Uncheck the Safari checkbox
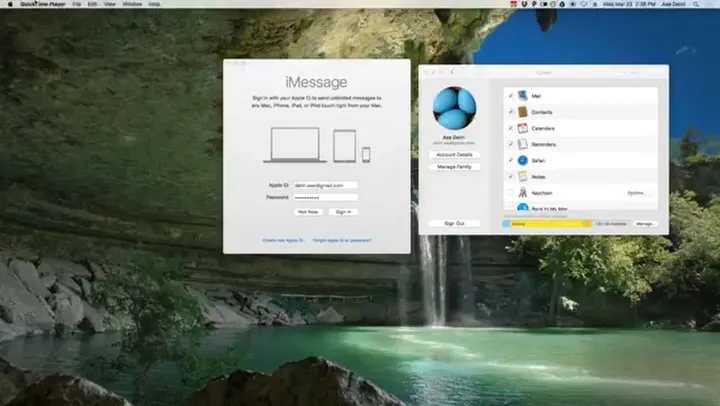720x406 pixels. 511,160
